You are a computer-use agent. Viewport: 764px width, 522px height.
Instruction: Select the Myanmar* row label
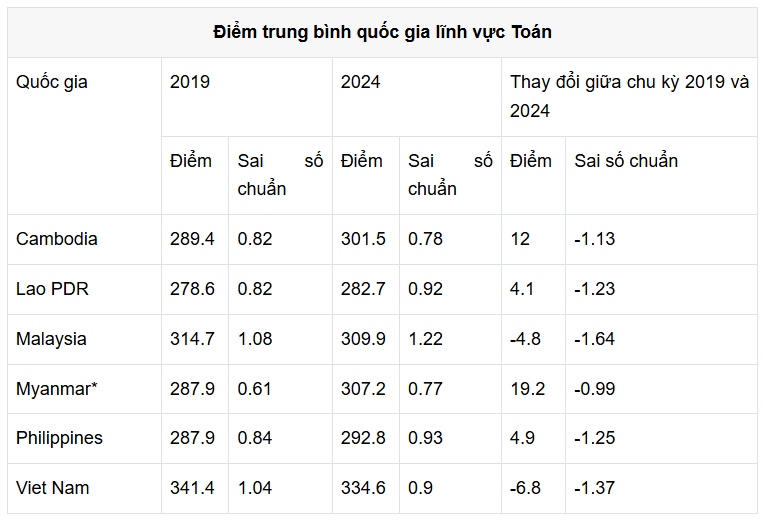tap(57, 388)
